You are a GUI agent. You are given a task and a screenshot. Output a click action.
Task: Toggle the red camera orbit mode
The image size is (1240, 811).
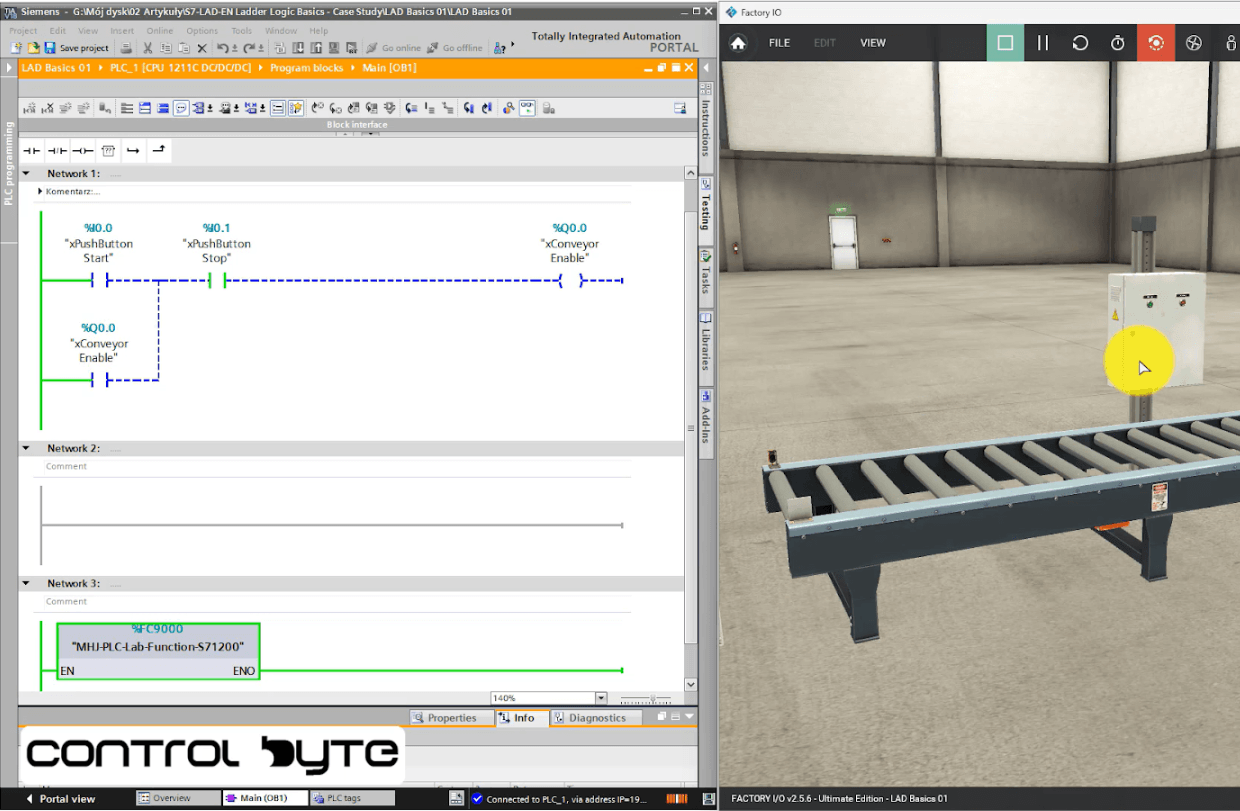(1155, 43)
